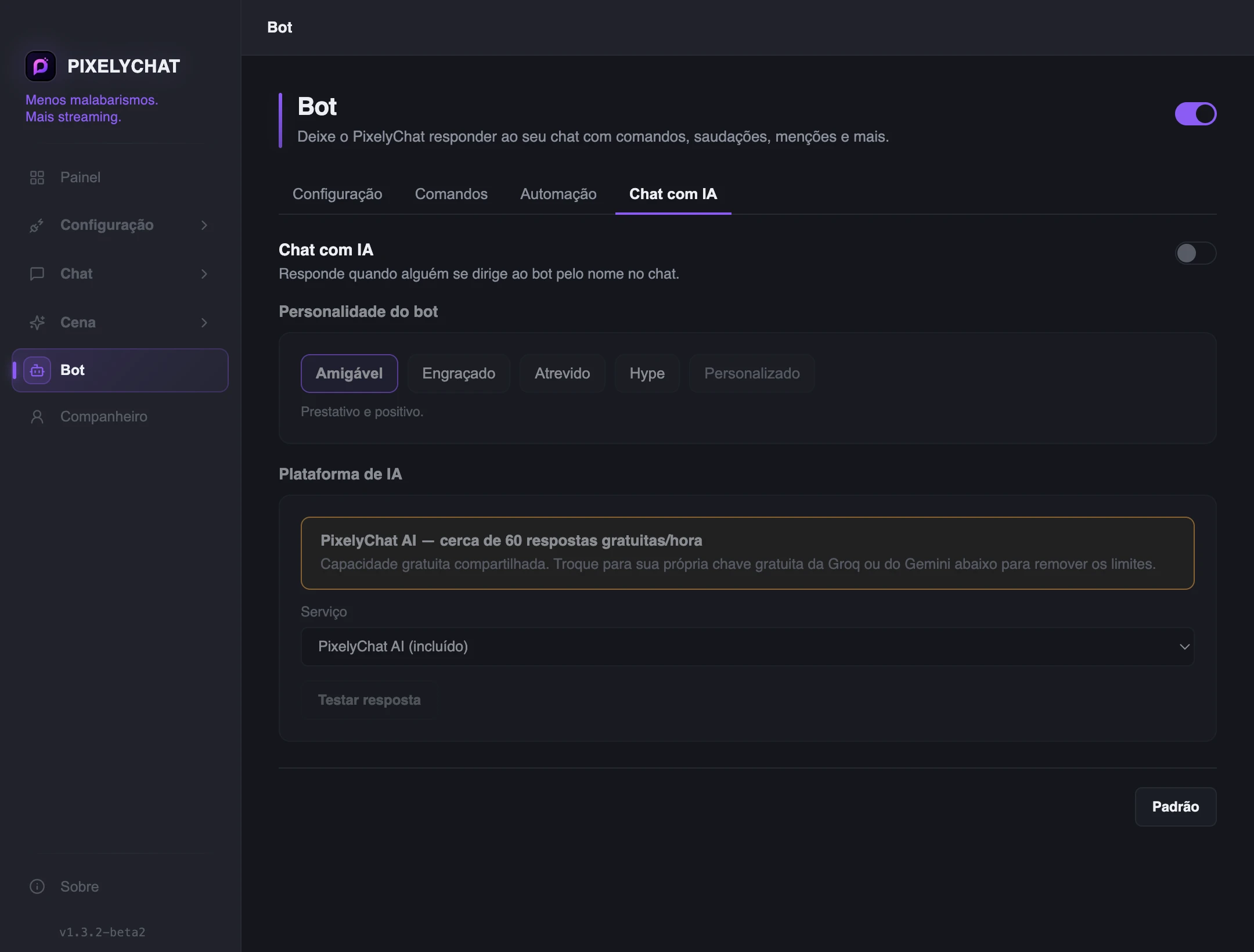Open Companheiro in the sidebar
The height and width of the screenshot is (952, 1254).
(x=120, y=417)
